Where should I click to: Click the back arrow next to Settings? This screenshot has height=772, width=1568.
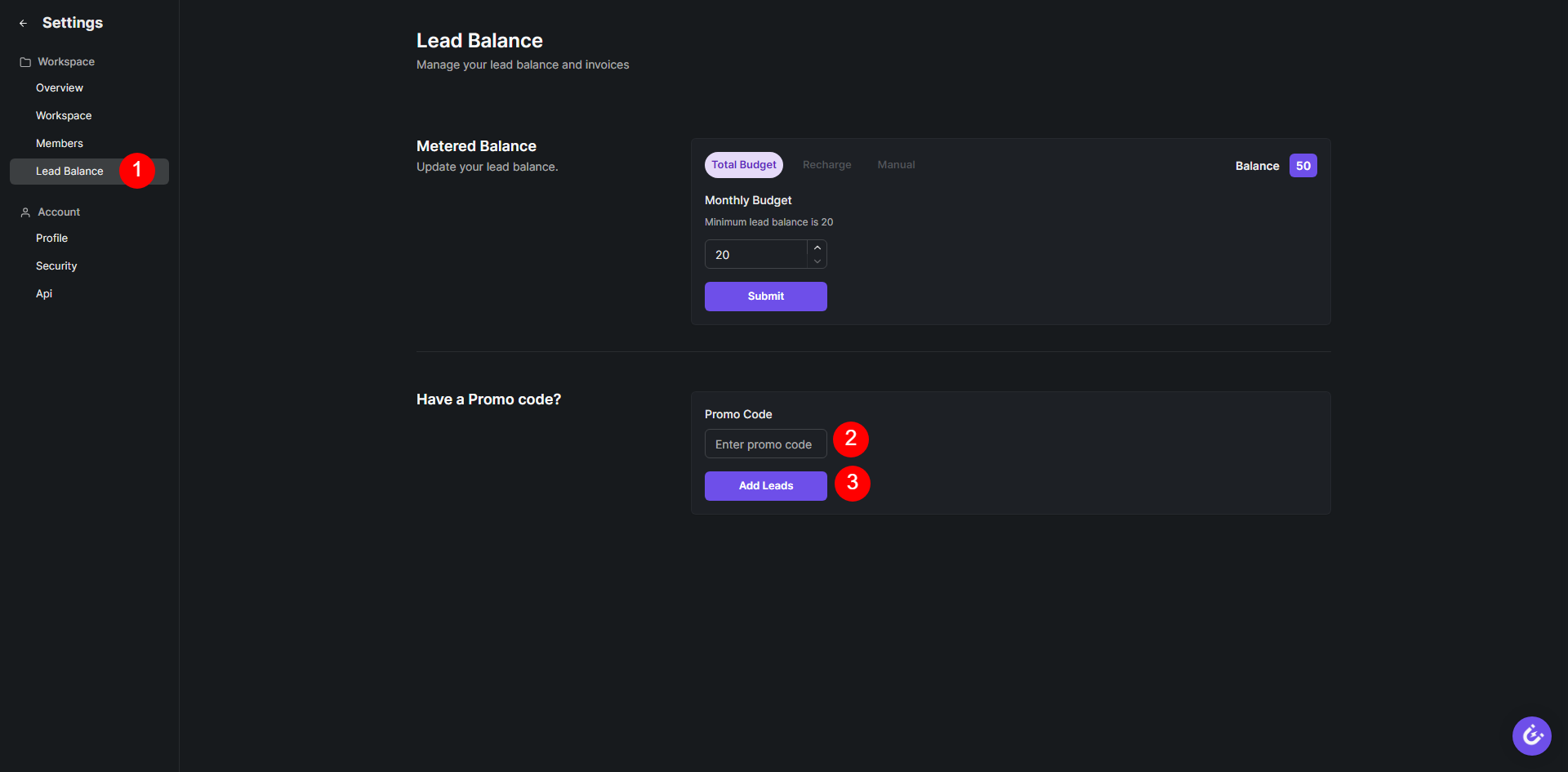pos(23,23)
